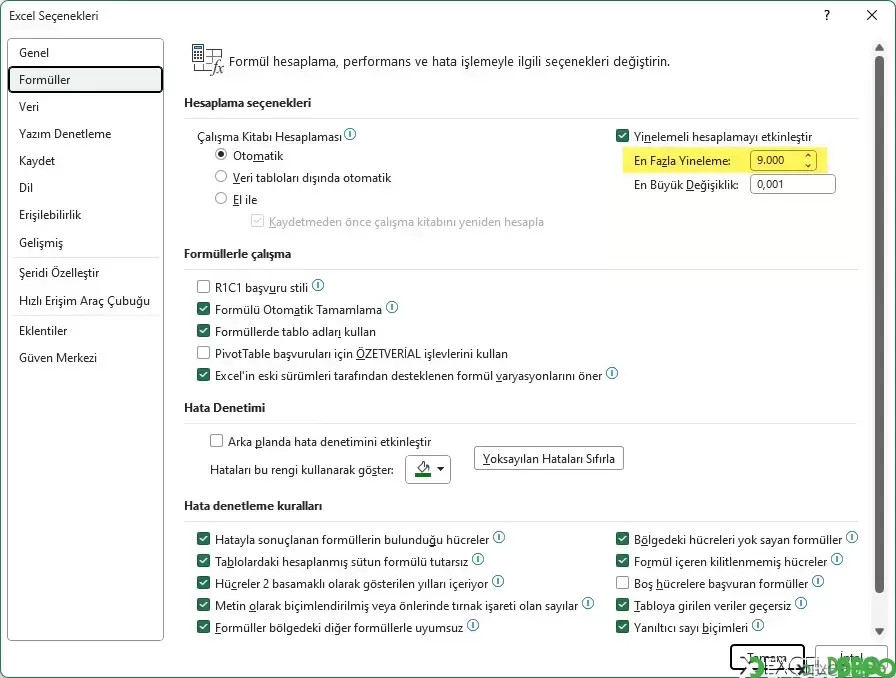Click info icon for Formül içeren kilitlenmemiş hücreler
The width and height of the screenshot is (896, 678).
837,559
